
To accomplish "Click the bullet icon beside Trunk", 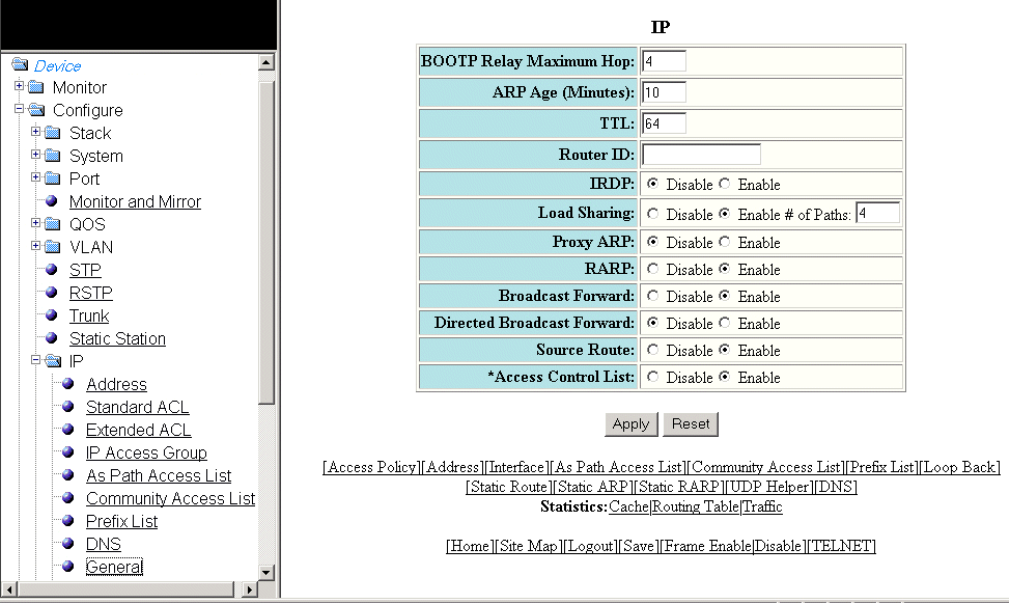I will point(51,315).
